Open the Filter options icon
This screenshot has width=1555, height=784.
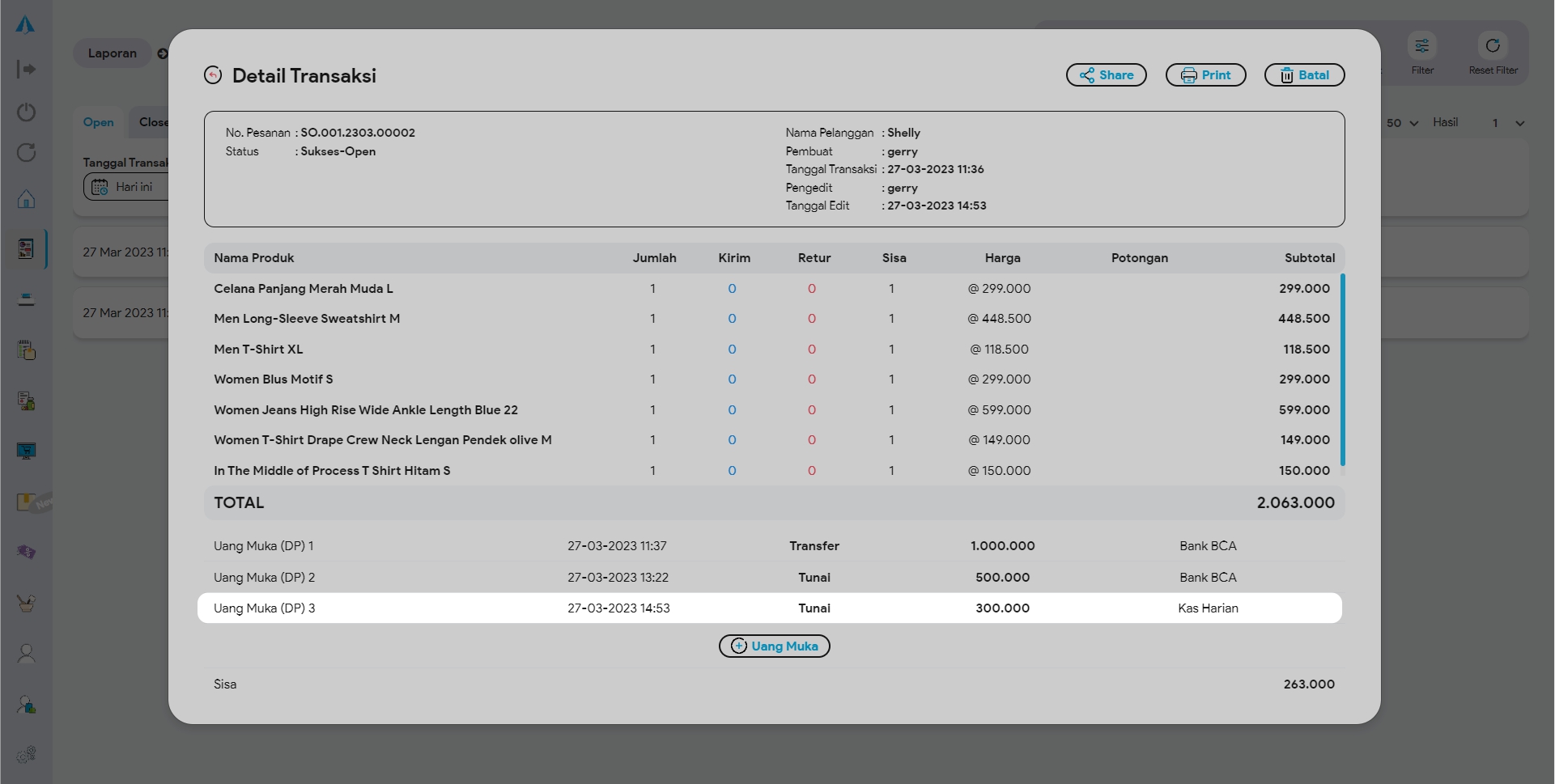[1421, 47]
